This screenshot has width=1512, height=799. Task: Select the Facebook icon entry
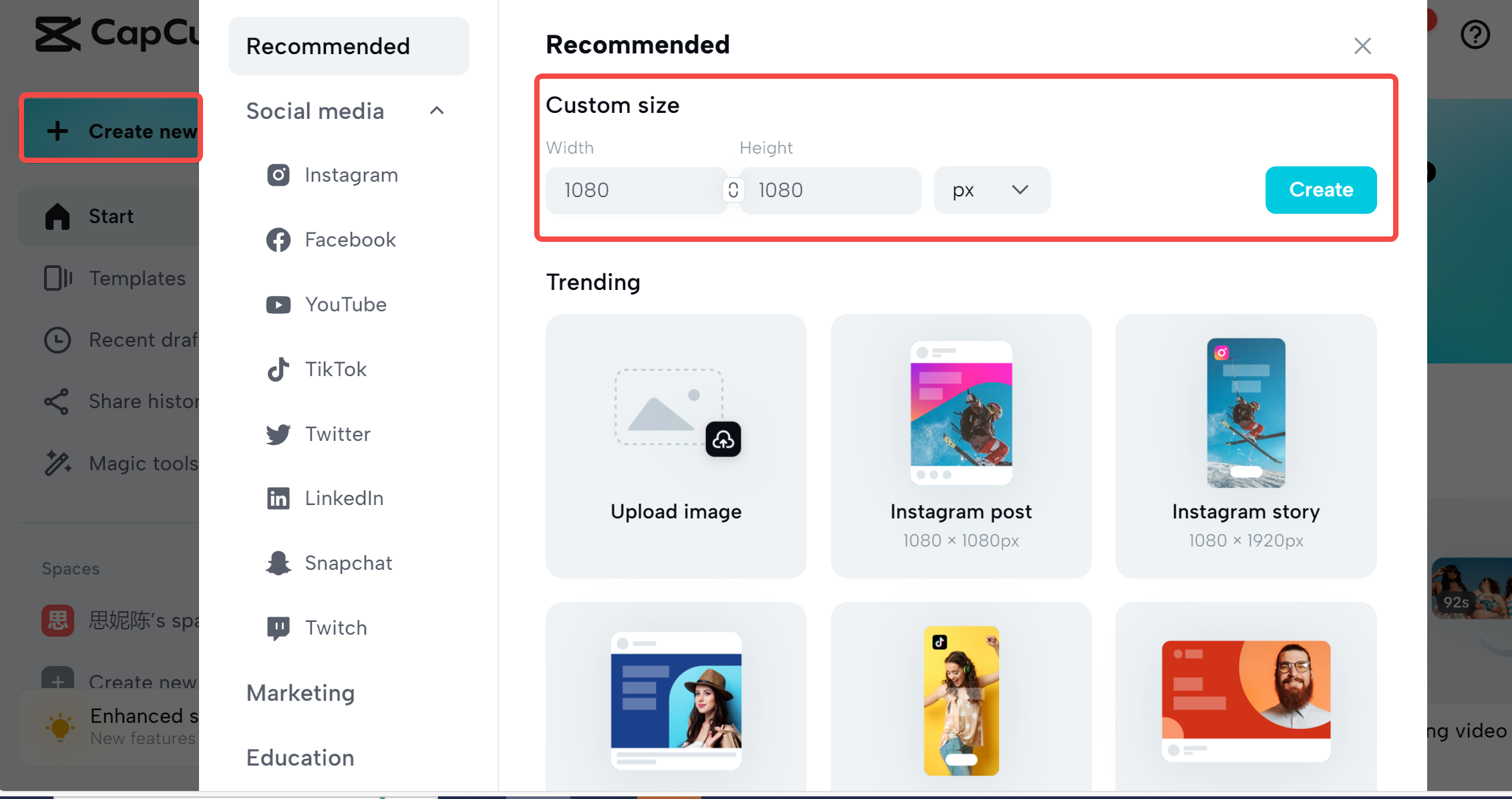pyautogui.click(x=278, y=240)
